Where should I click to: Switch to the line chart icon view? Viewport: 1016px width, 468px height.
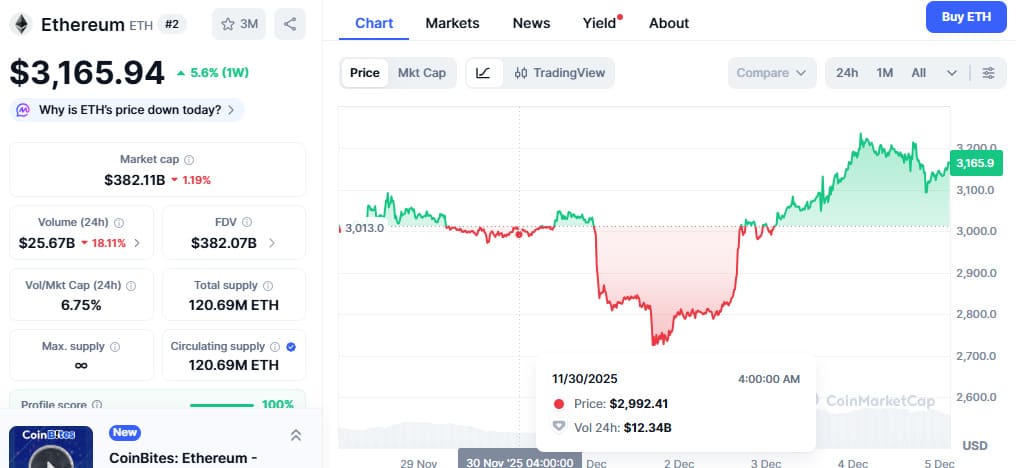[x=483, y=73]
